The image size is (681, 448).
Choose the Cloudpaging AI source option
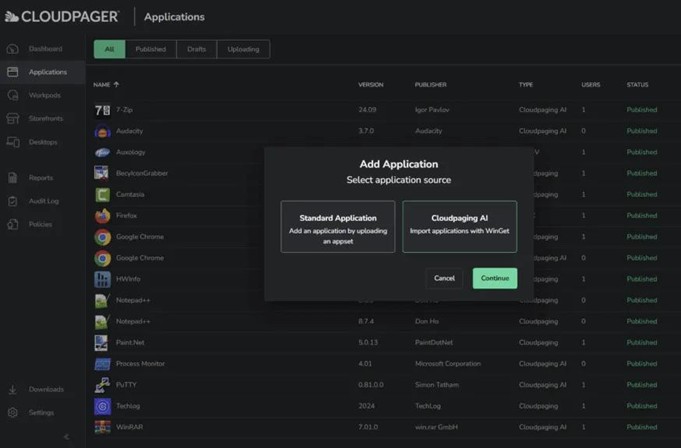click(459, 226)
